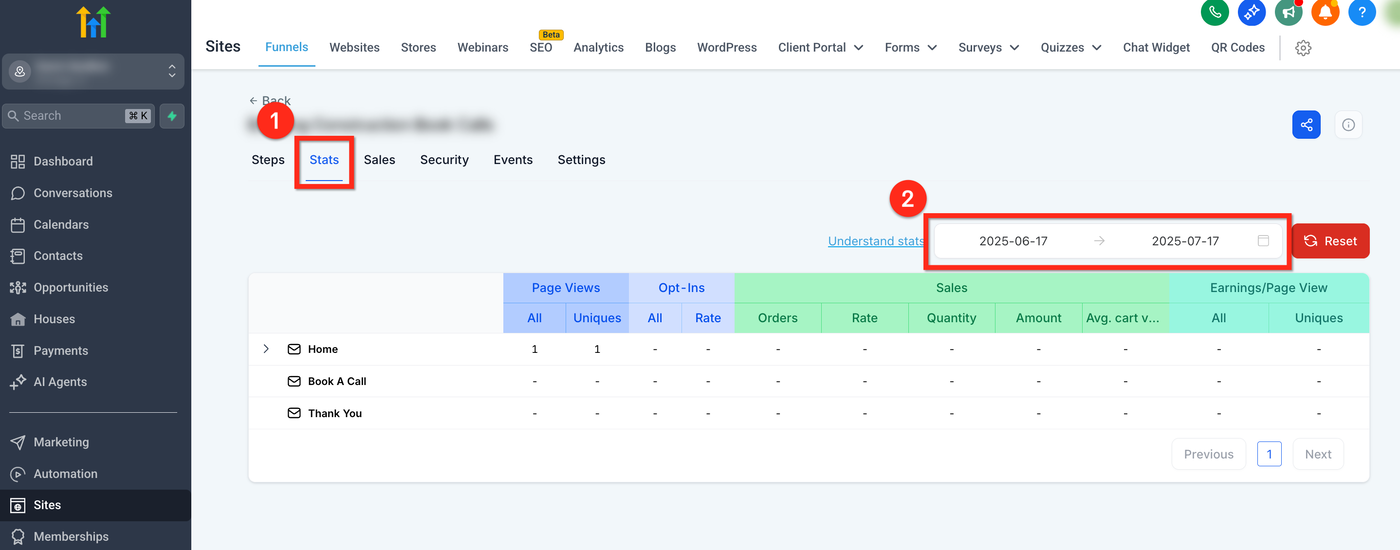Open Conversations in the sidebar
This screenshot has width=1400, height=550.
[x=72, y=193]
